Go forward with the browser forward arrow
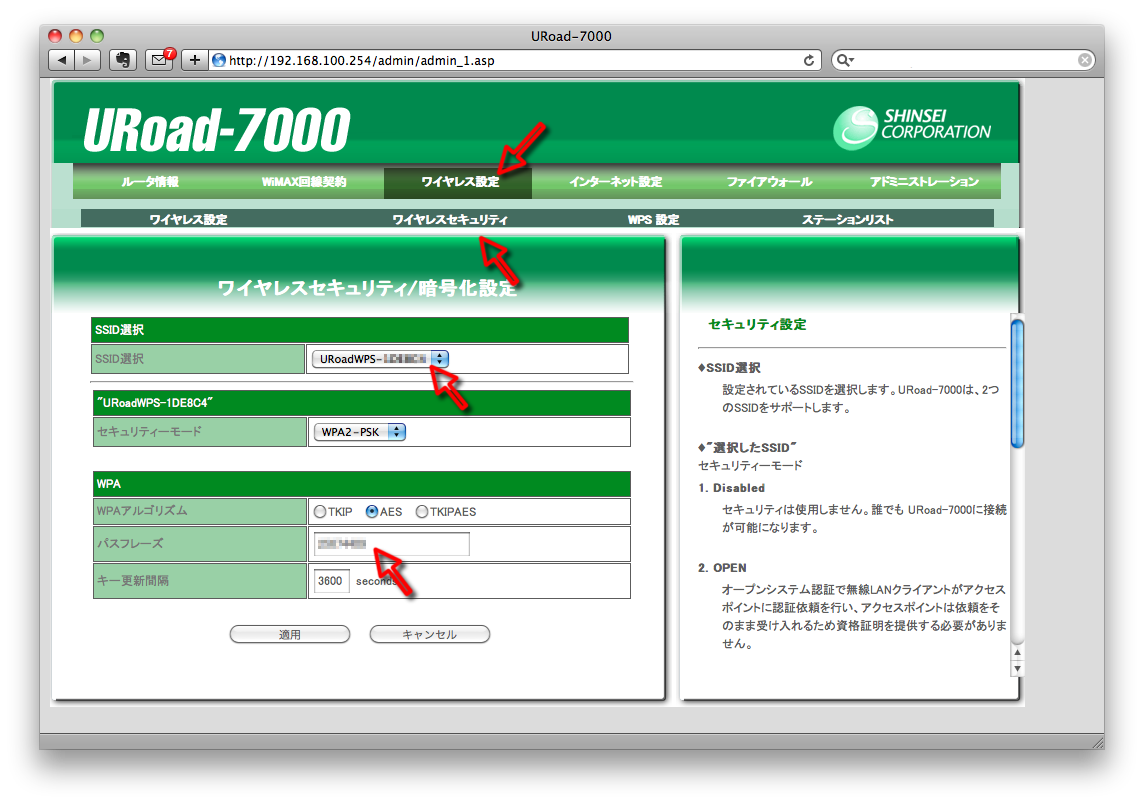1144x800 pixels. click(87, 60)
